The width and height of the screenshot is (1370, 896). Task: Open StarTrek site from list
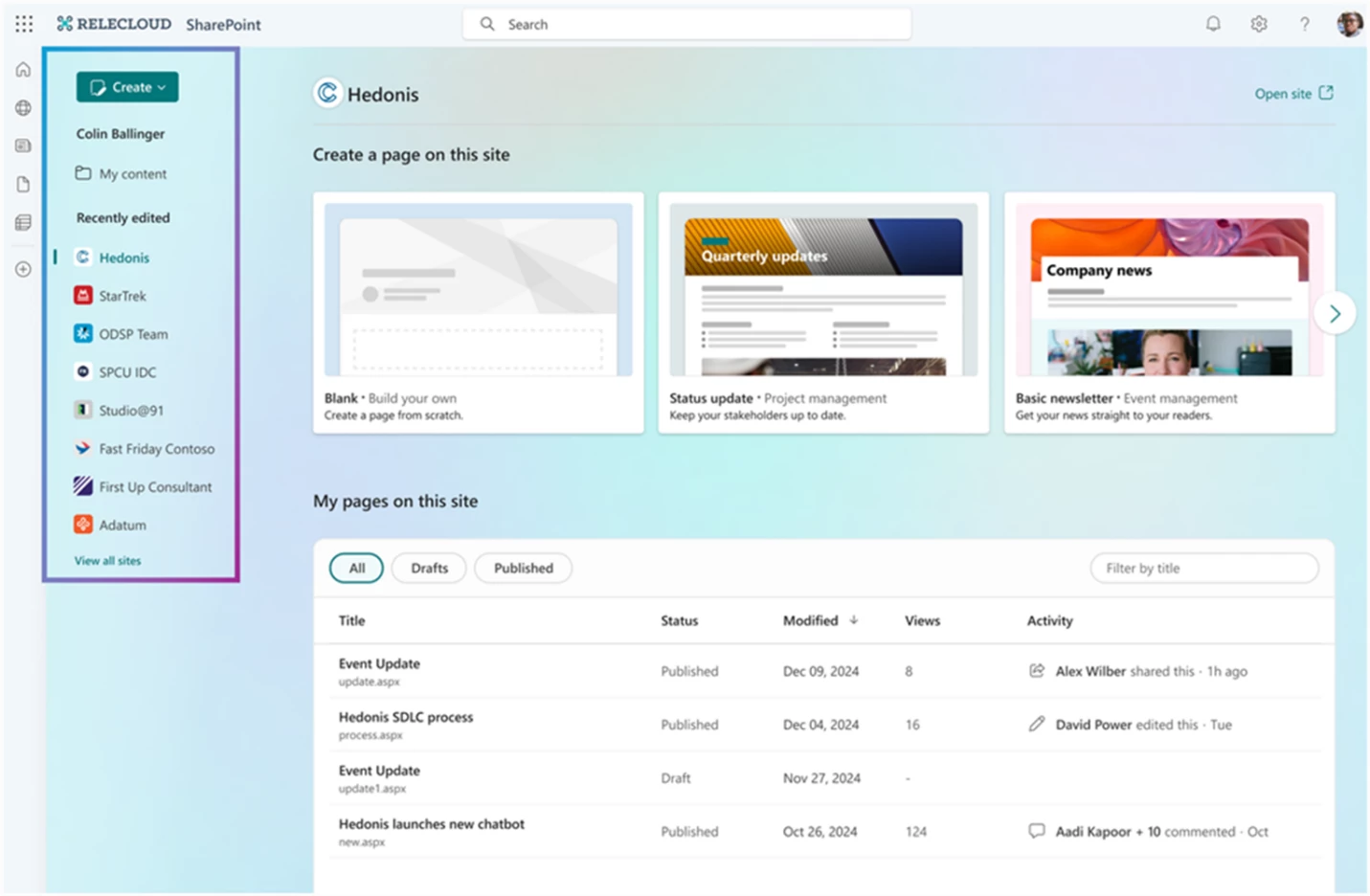123,296
